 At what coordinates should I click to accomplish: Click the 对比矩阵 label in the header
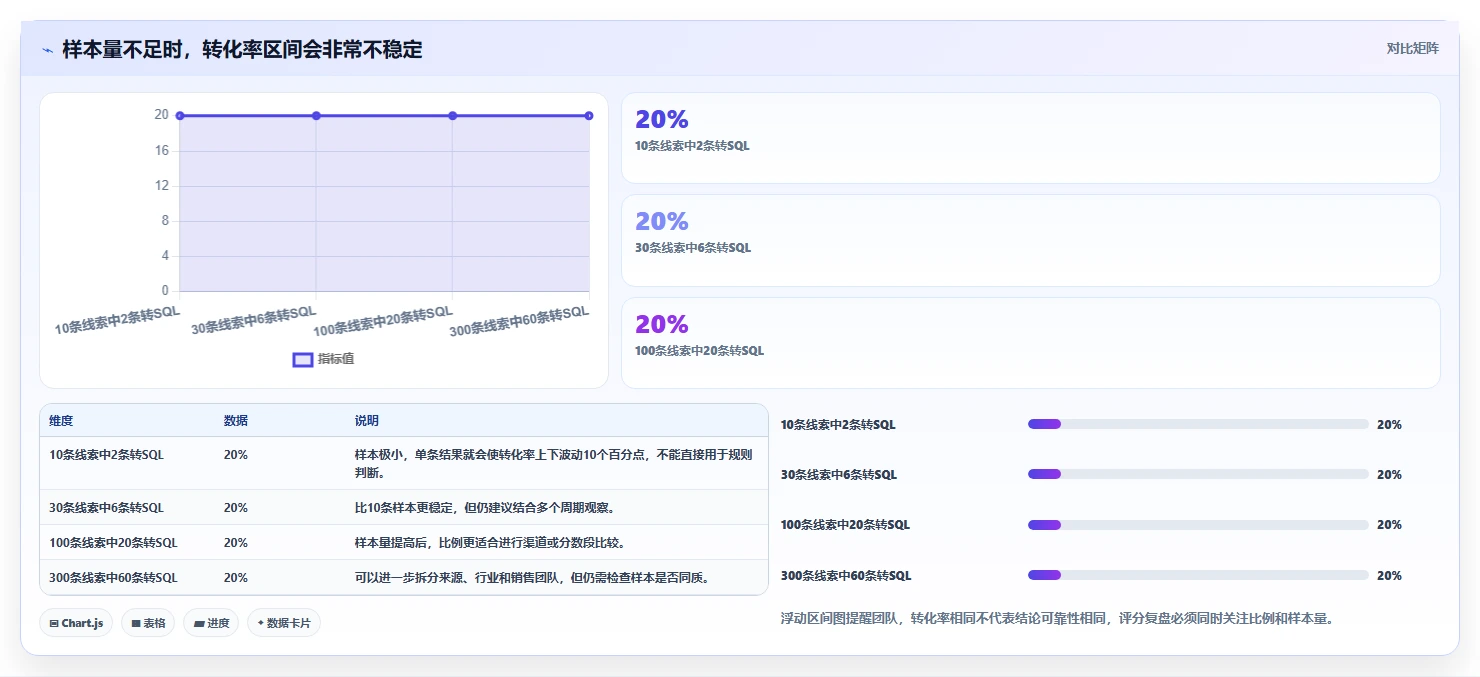coord(1413,49)
